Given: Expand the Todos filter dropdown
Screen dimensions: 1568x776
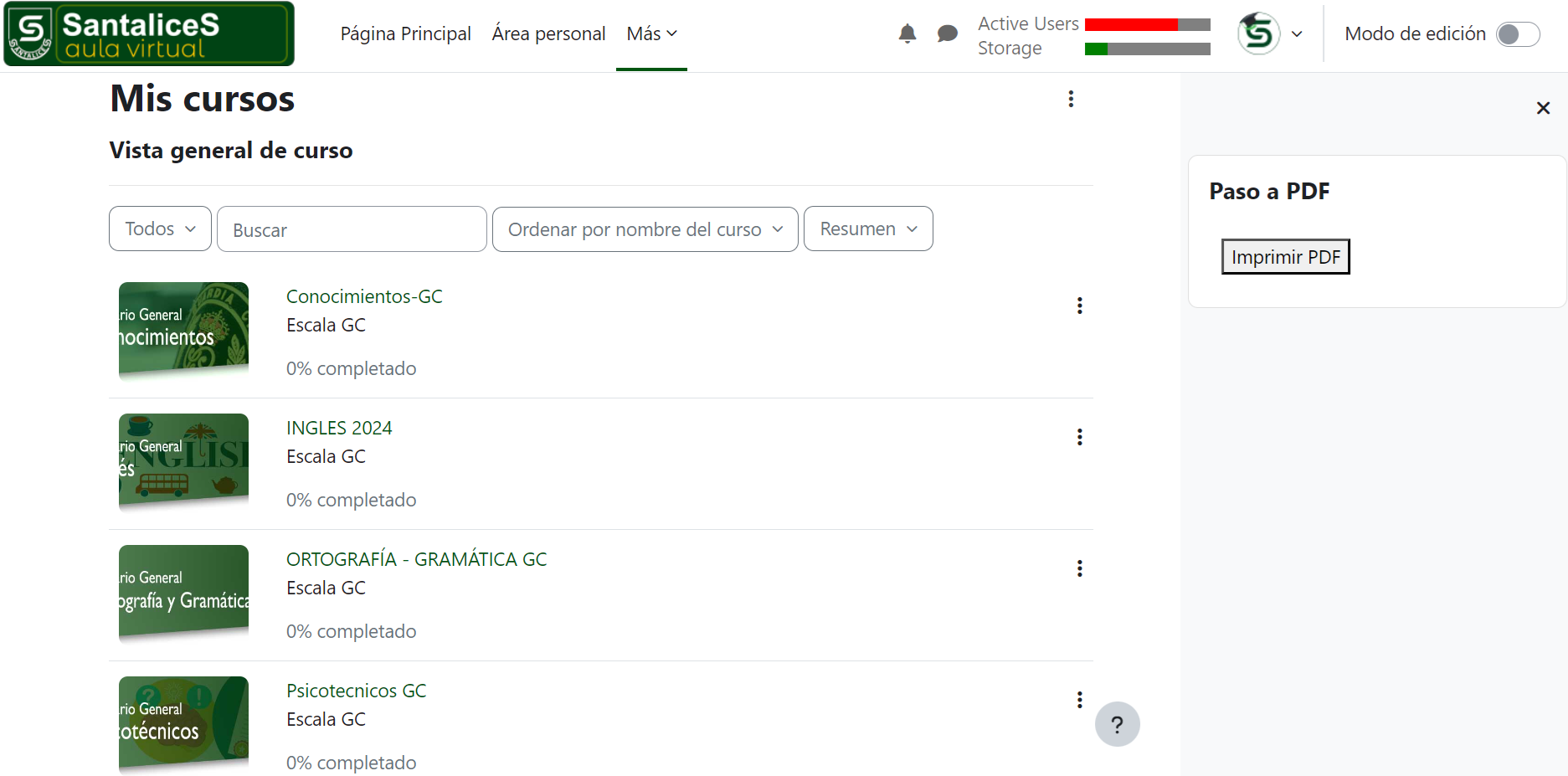Looking at the screenshot, I should click(160, 229).
